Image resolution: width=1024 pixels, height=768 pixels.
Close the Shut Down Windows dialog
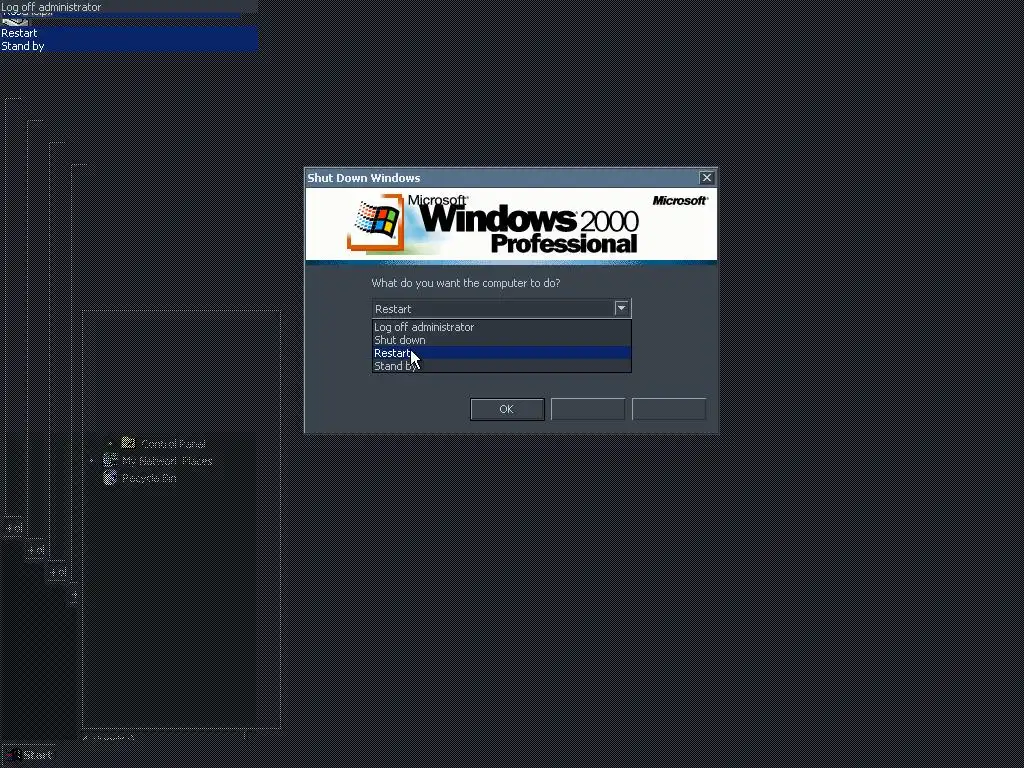[x=707, y=178]
